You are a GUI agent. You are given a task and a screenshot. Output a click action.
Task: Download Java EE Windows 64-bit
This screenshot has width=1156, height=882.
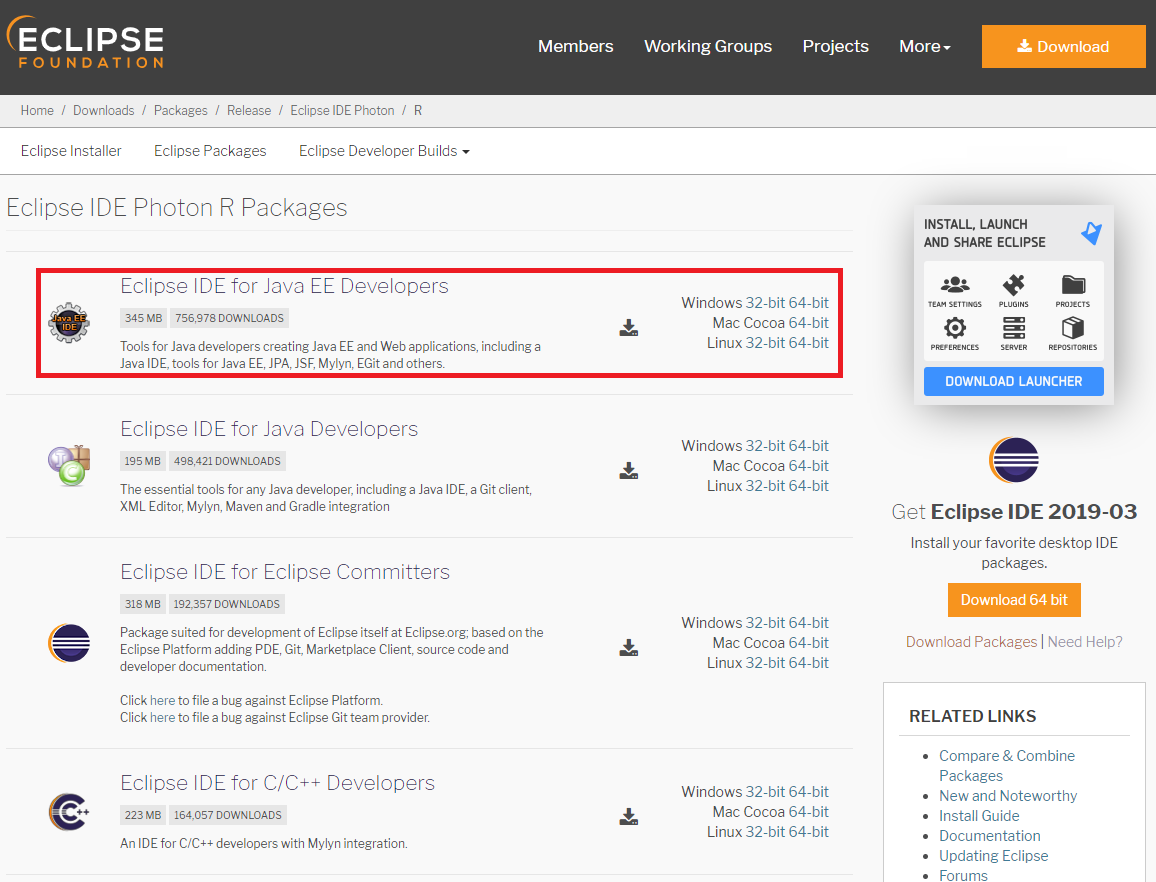tap(809, 303)
